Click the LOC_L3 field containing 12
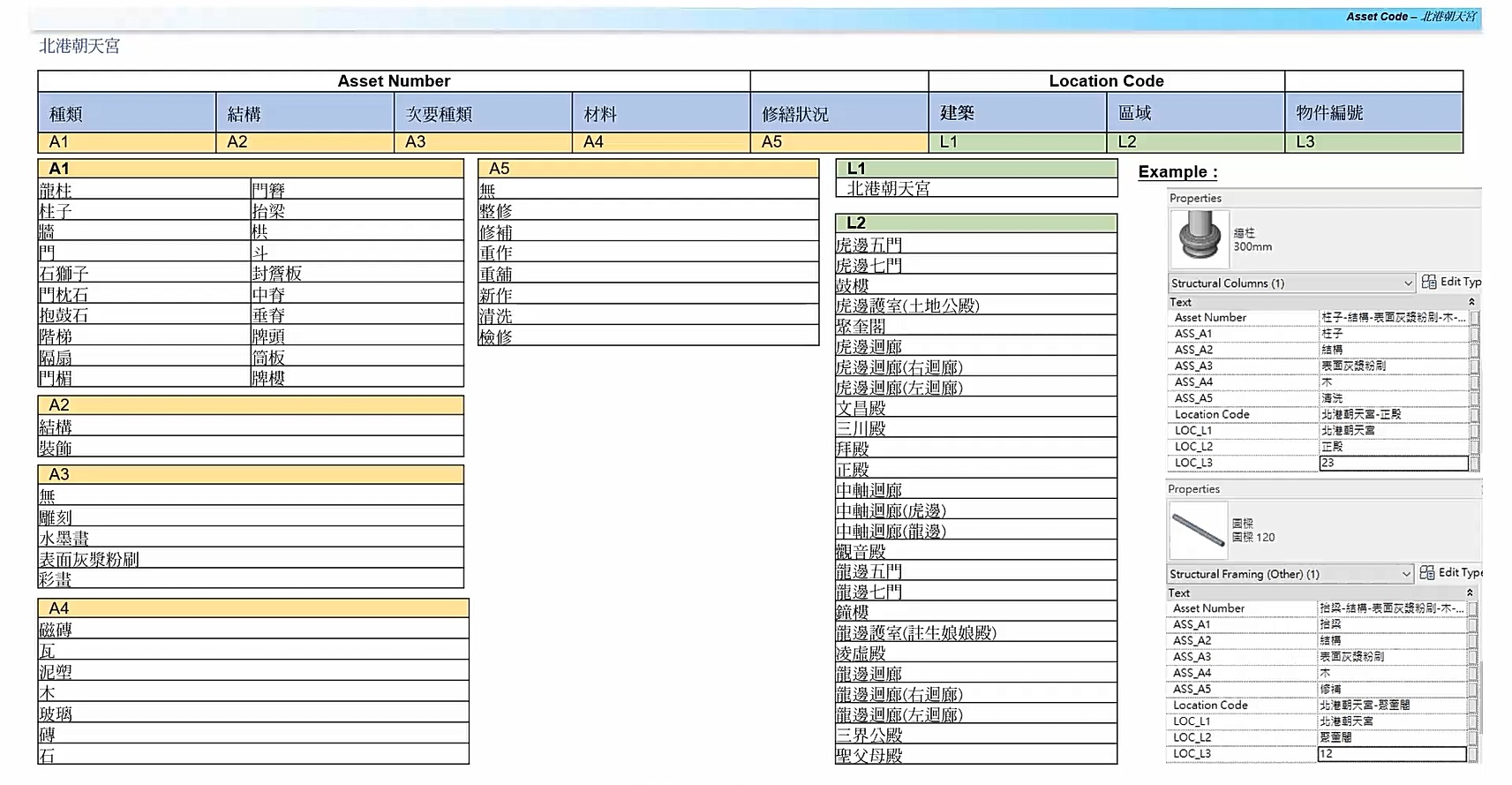Viewport: 1512px width, 785px height. (1391, 754)
